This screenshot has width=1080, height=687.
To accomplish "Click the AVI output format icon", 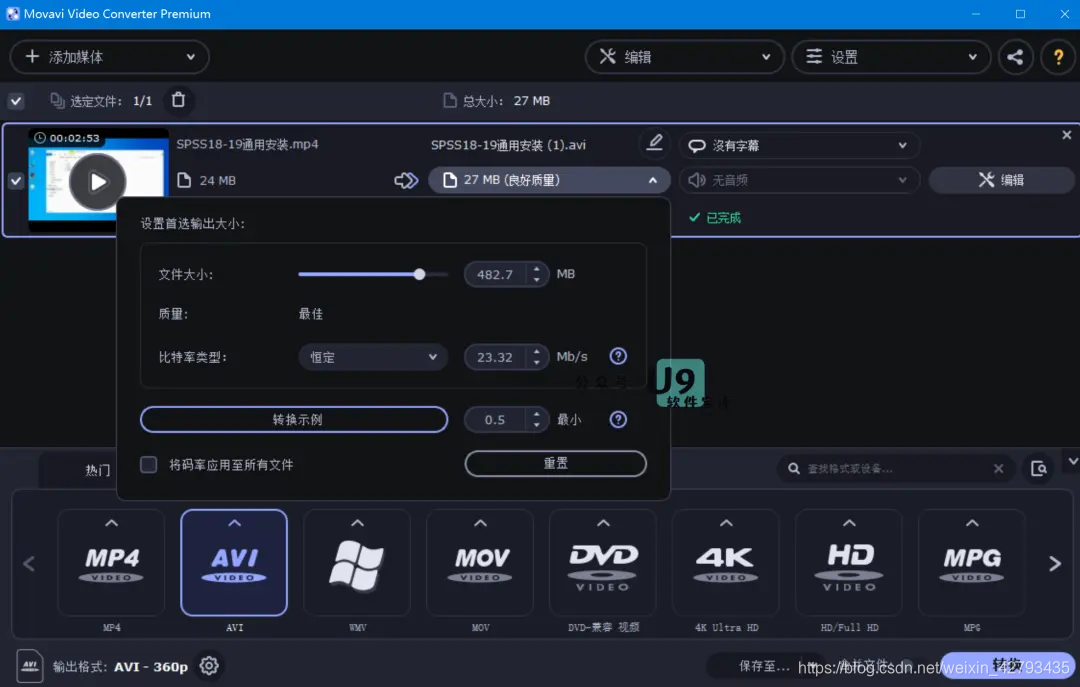I will tap(30, 666).
